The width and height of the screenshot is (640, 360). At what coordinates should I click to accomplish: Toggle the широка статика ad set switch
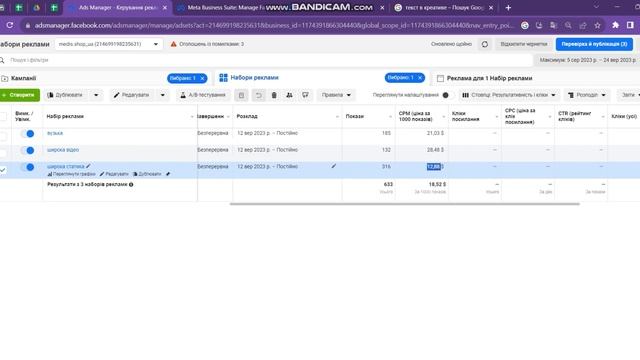[x=28, y=167]
